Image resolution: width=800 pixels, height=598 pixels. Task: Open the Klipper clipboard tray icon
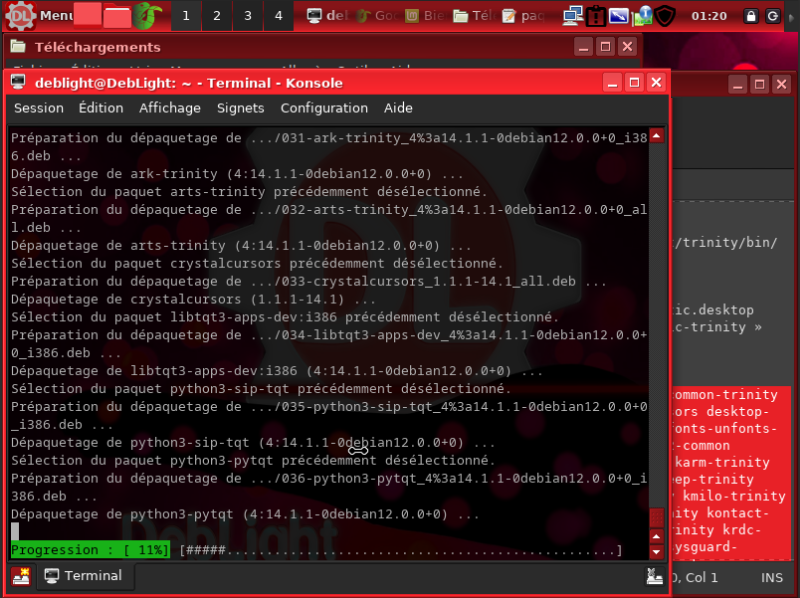point(594,15)
